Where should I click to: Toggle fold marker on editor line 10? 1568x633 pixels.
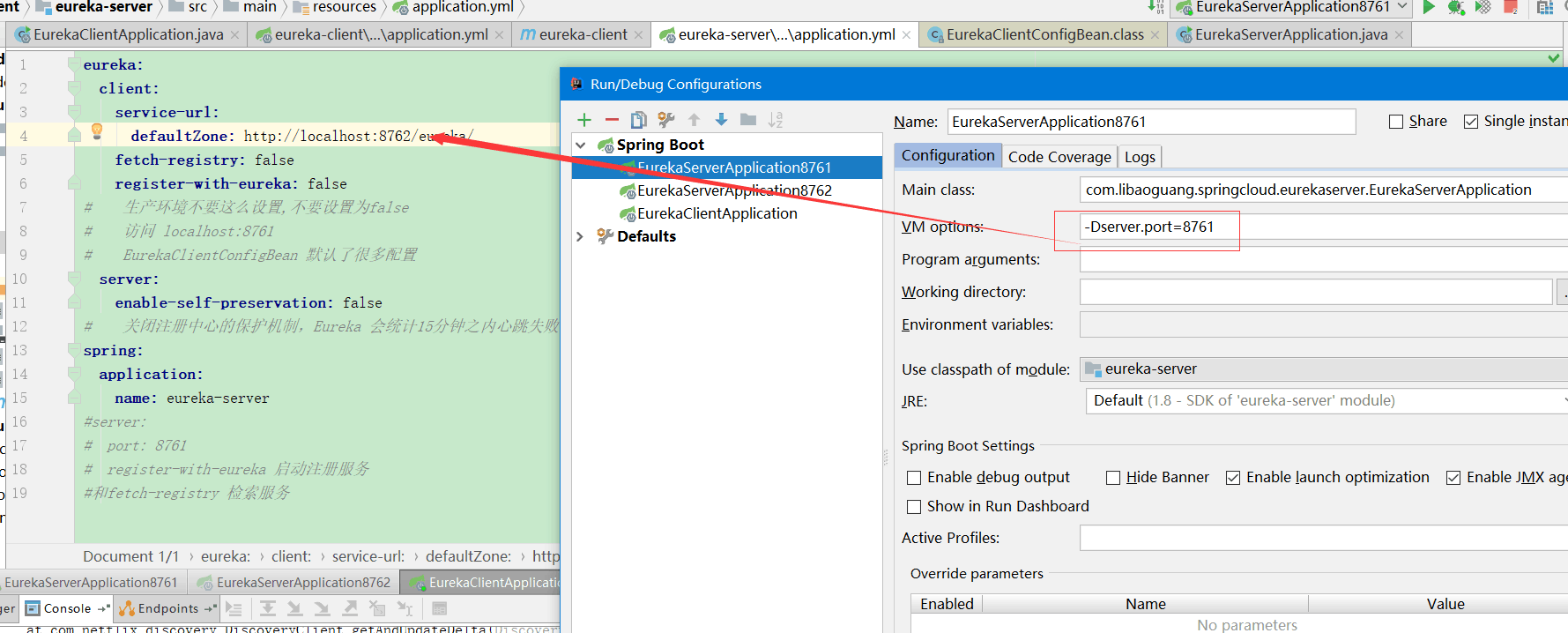tap(75, 279)
